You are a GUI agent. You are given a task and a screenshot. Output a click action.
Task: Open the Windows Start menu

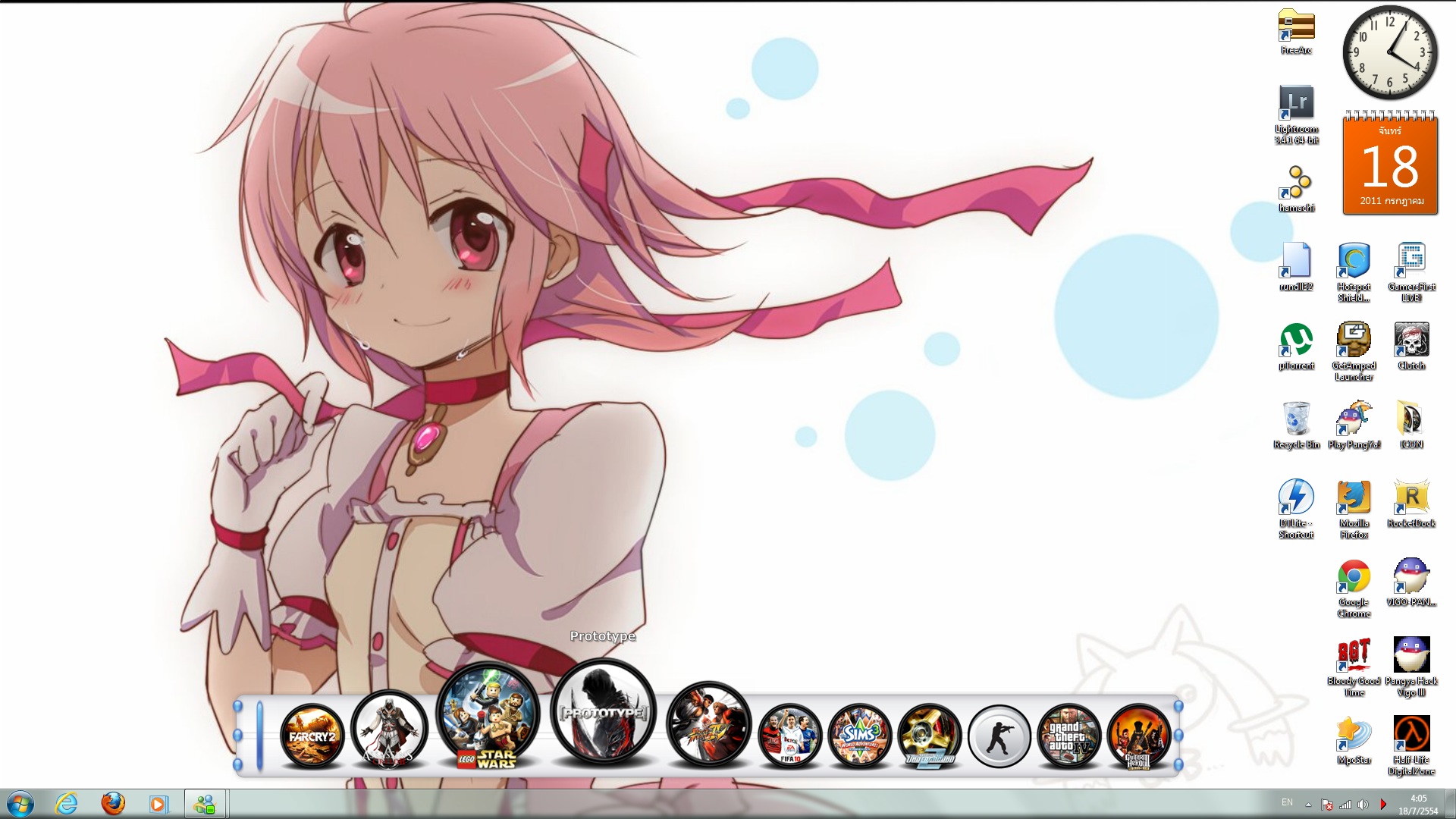(20, 804)
